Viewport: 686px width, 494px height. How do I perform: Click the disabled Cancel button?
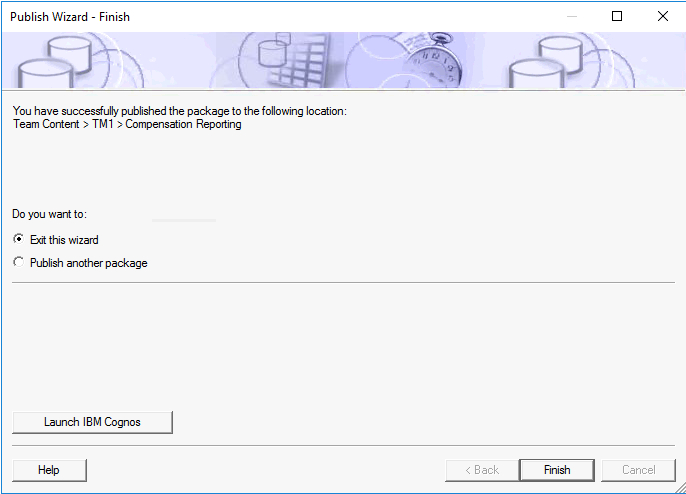click(x=638, y=470)
